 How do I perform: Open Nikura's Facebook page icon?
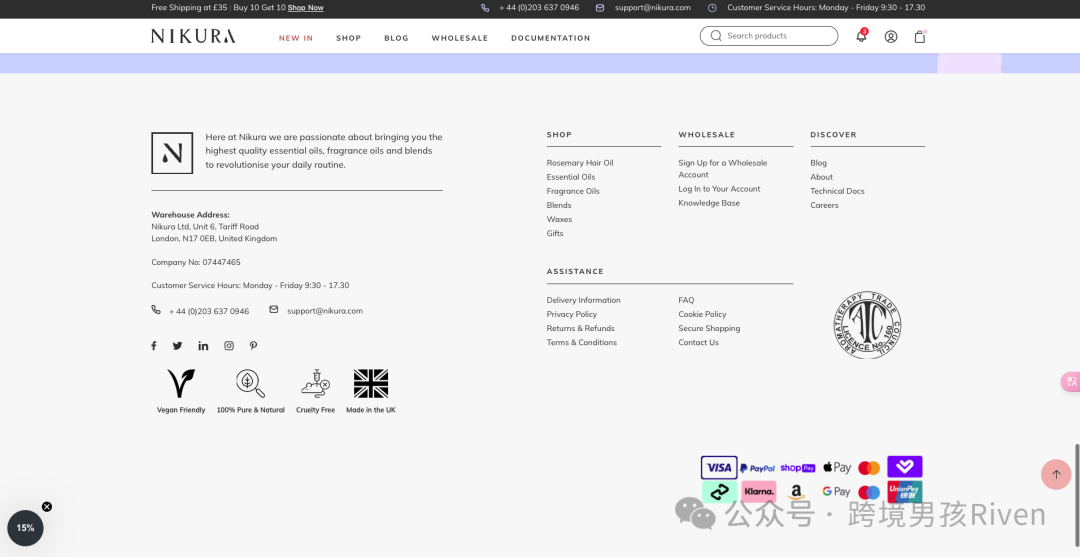(154, 346)
